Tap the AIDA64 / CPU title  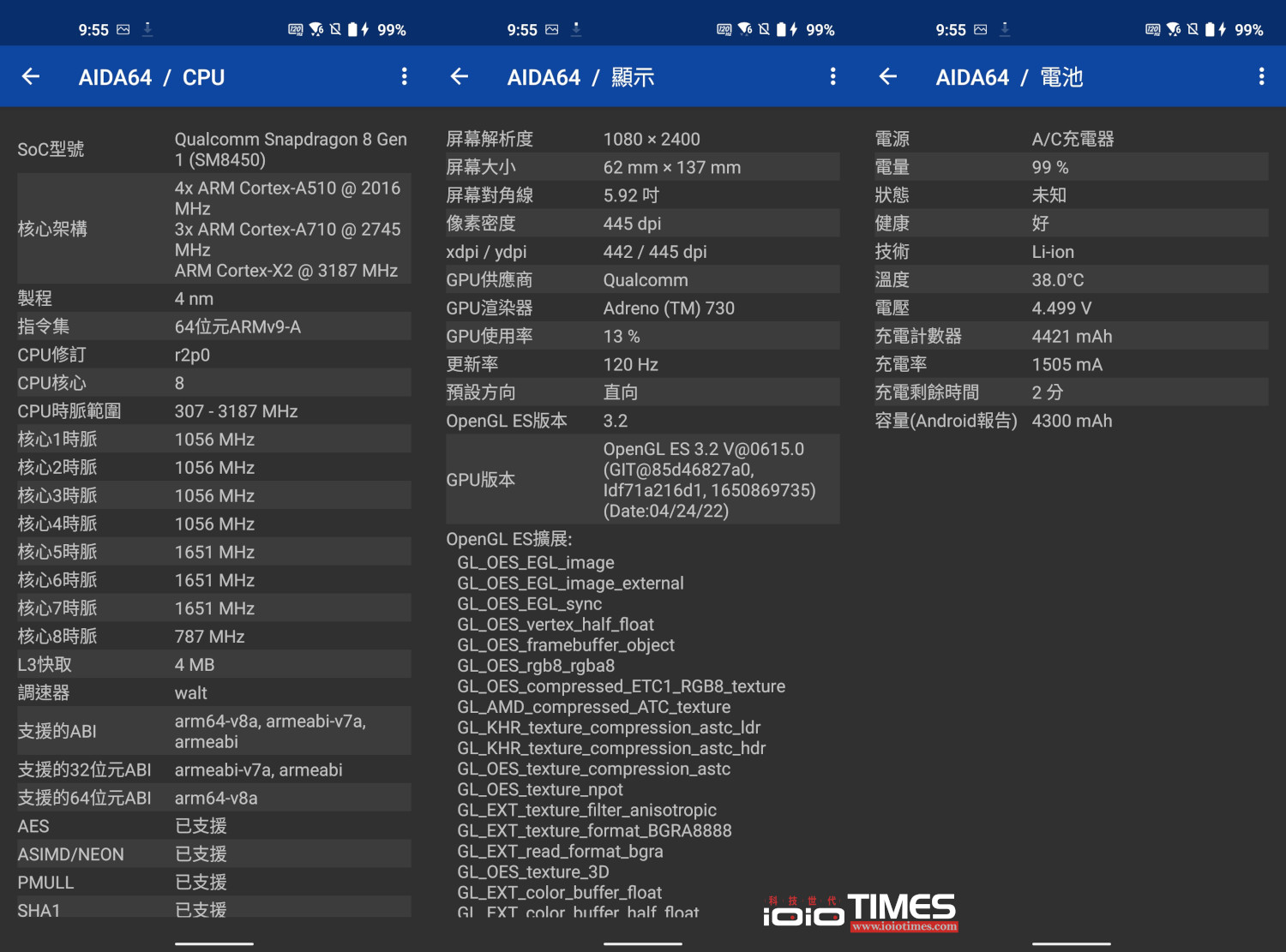tap(152, 77)
